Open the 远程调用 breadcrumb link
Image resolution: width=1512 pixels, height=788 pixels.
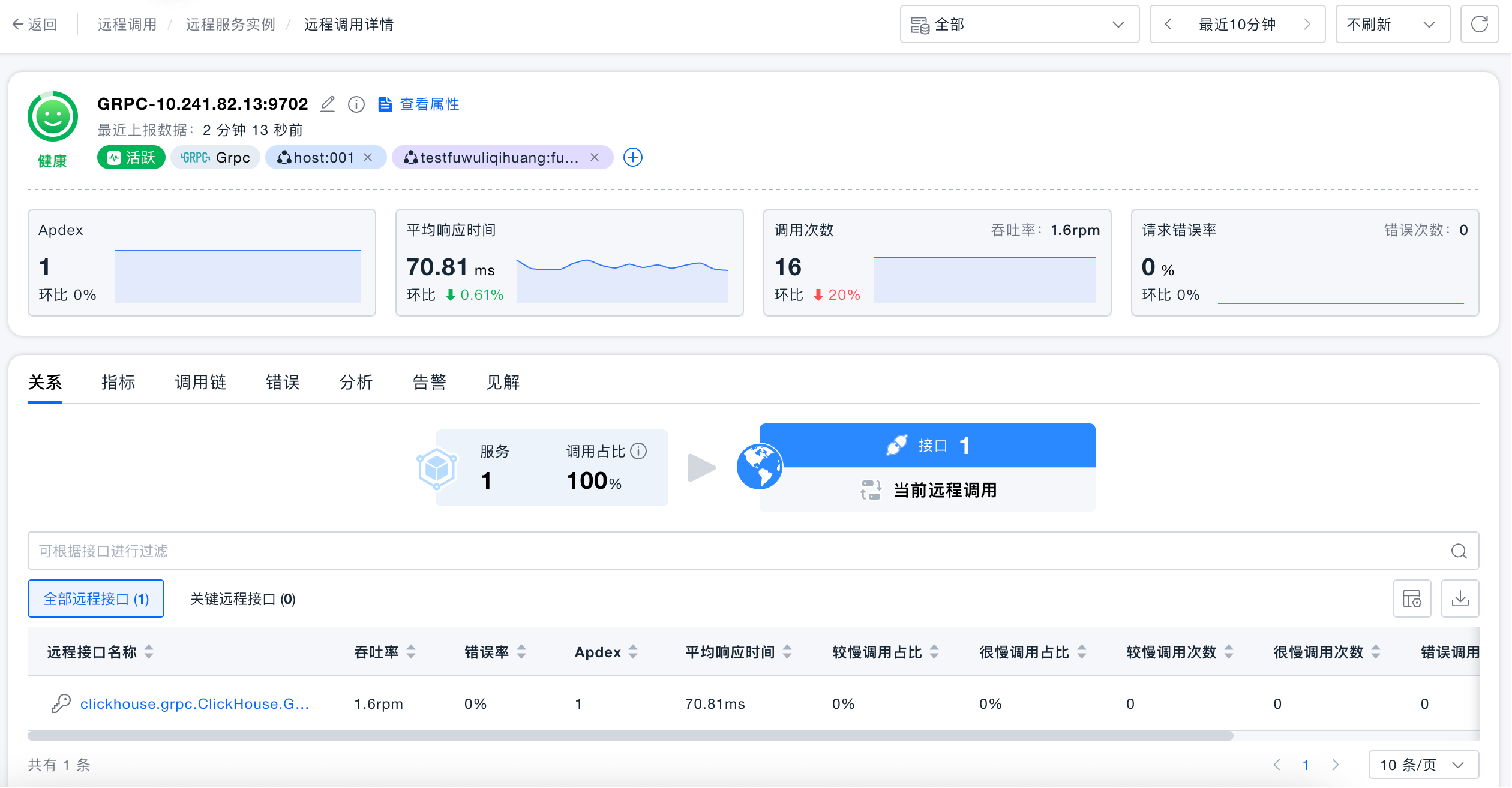(127, 25)
